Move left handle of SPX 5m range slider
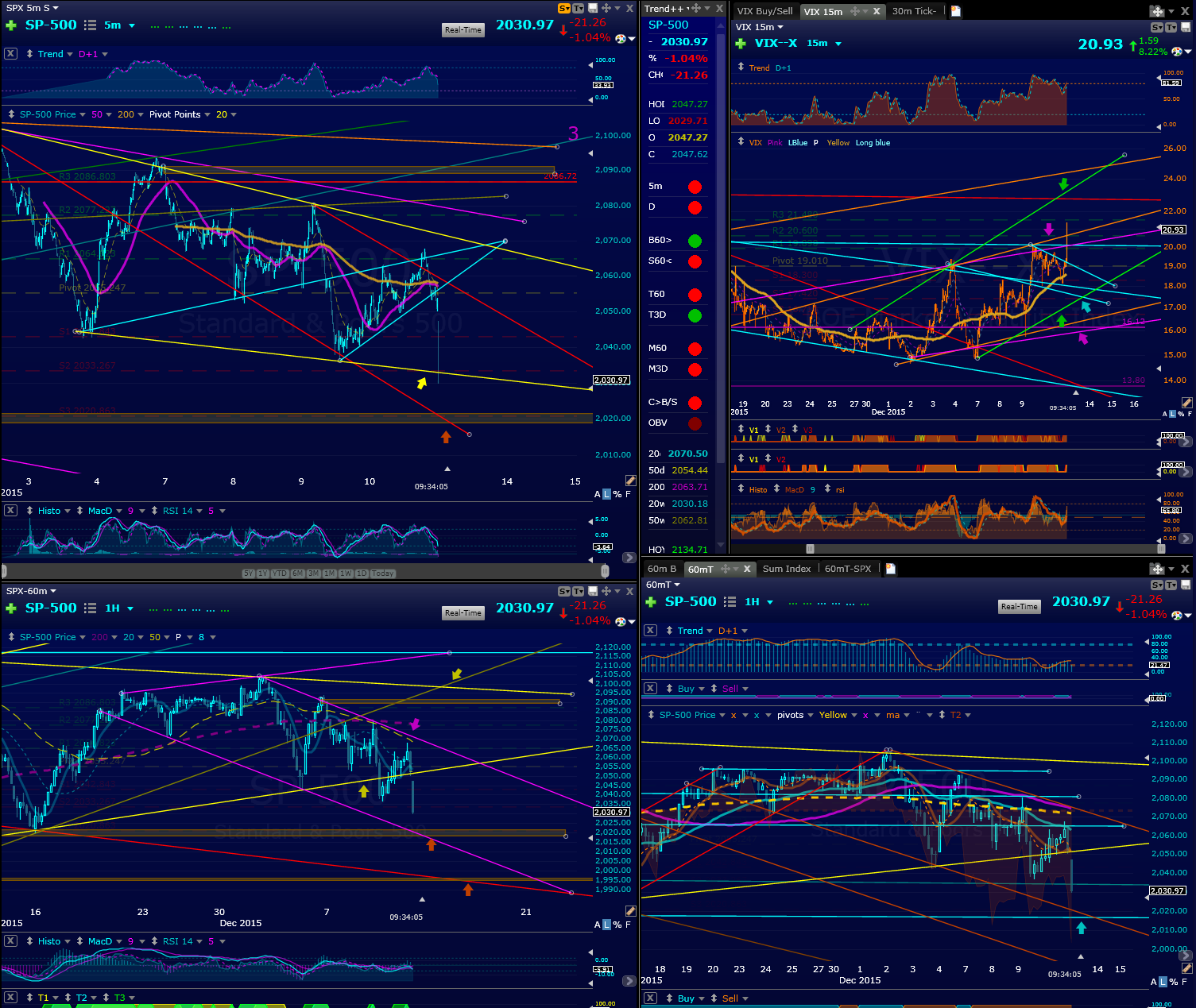 tap(4, 570)
